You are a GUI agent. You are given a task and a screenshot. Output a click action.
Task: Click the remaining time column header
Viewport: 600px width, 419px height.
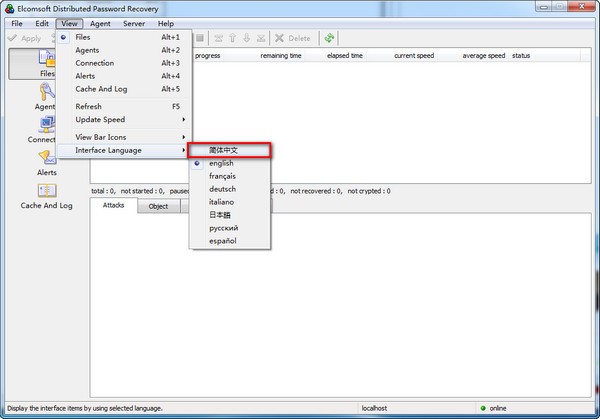281,56
